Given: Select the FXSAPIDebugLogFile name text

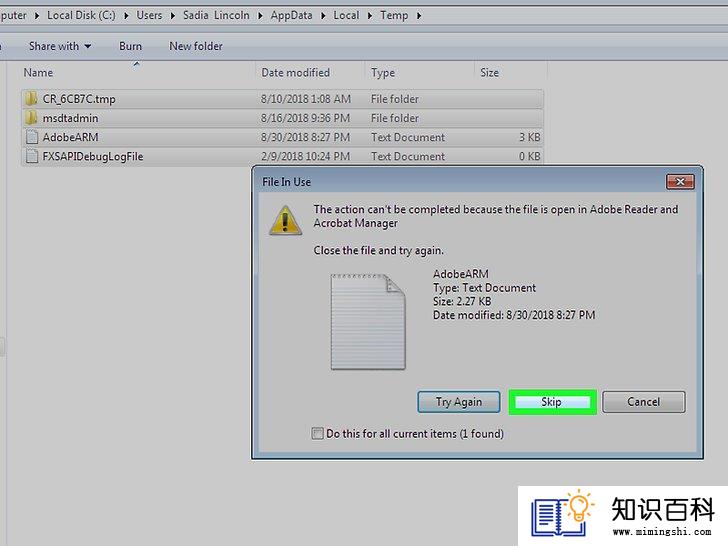Looking at the screenshot, I should 93,156.
